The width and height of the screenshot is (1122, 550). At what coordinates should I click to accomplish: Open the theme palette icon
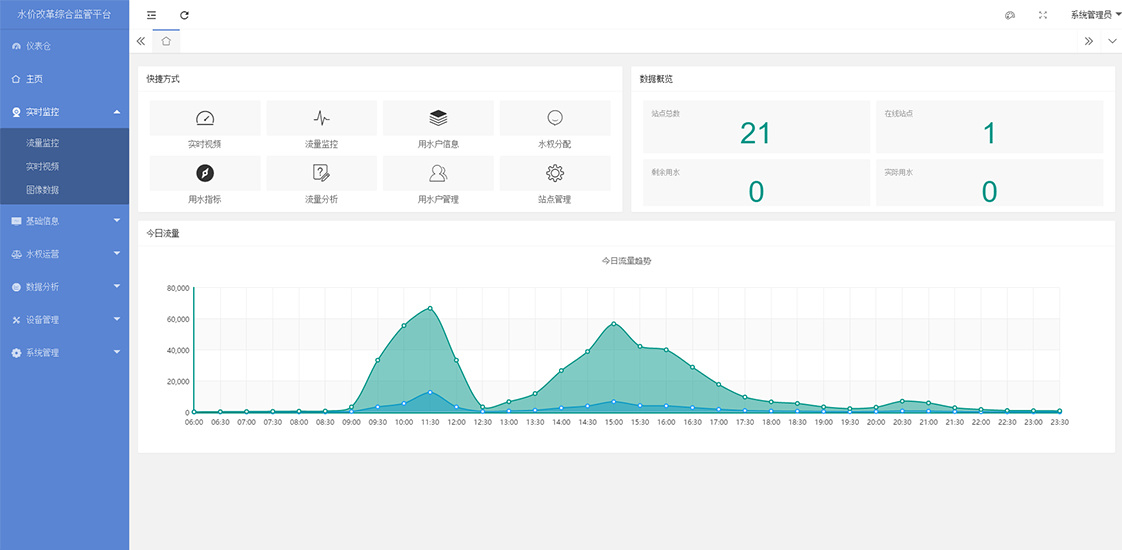tap(1010, 15)
